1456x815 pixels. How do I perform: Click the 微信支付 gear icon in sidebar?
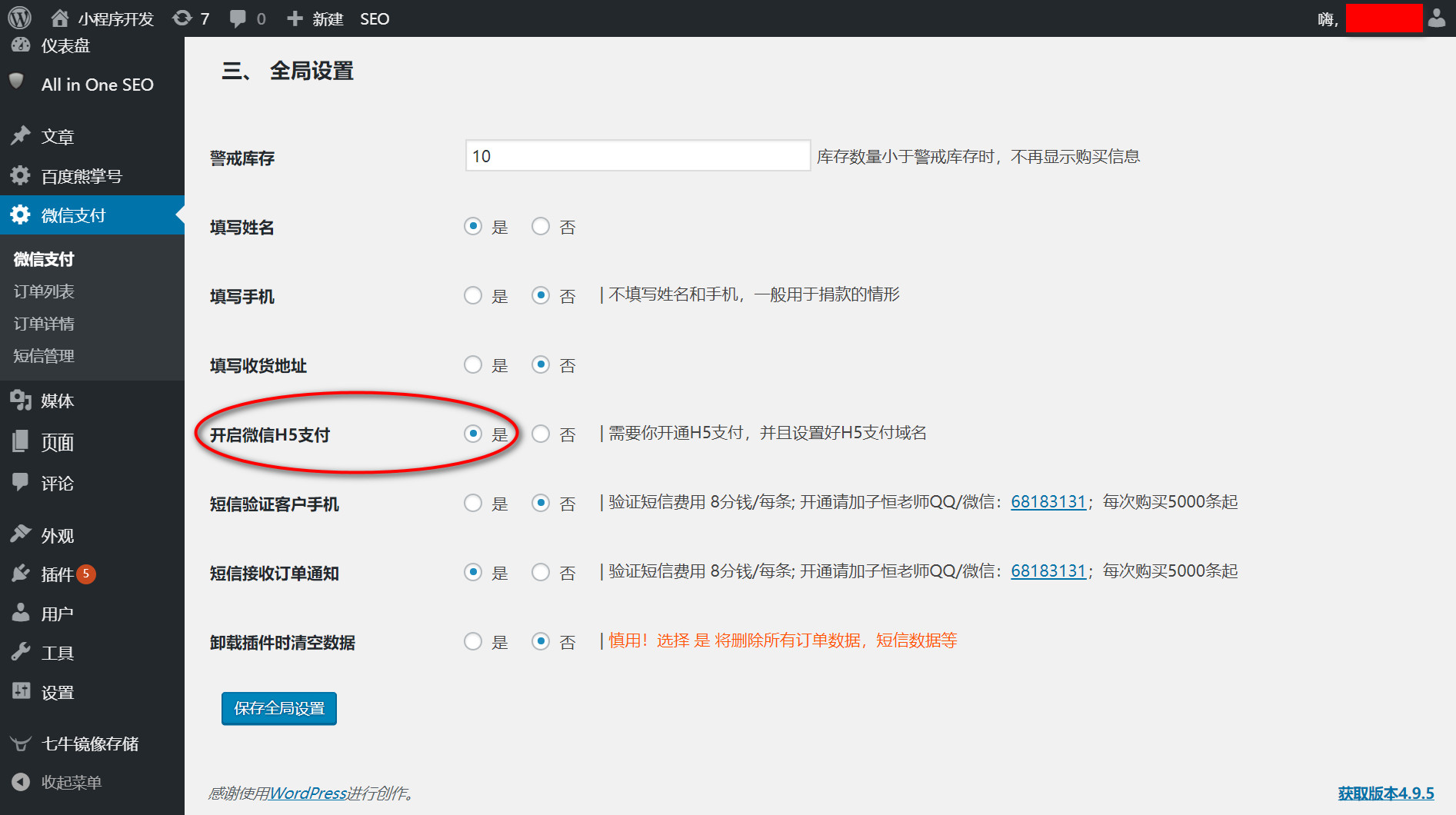pyautogui.click(x=20, y=214)
